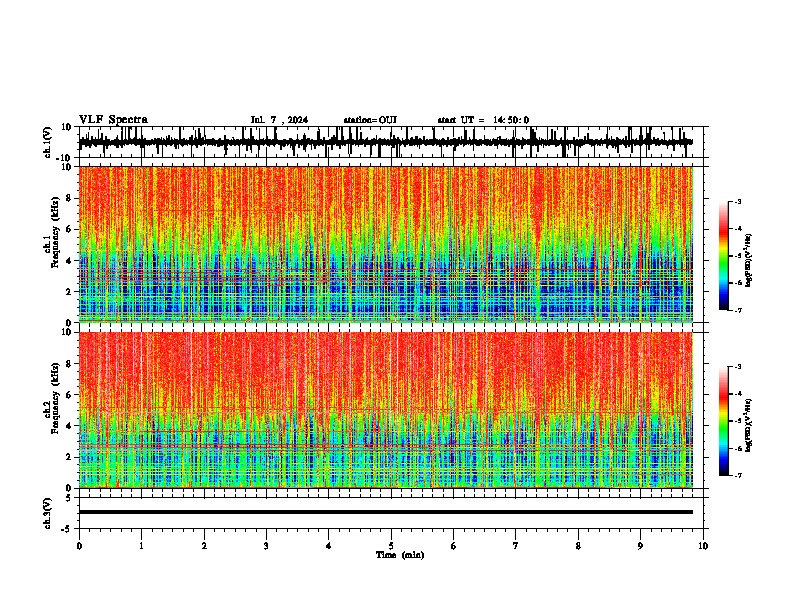This screenshot has width=792, height=612.
Task: Click time axis tick label "5"
Action: point(391,546)
